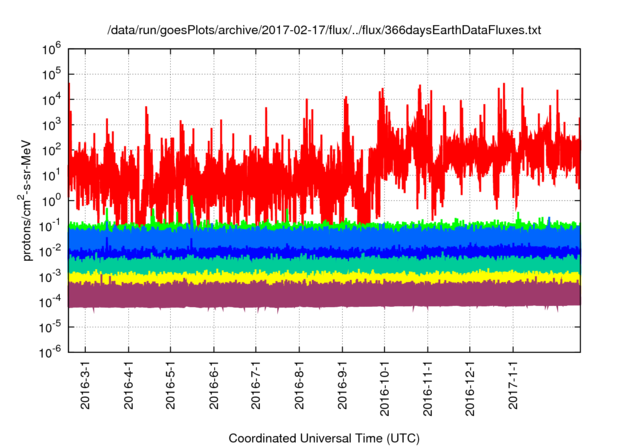Click the 2016-9-1 date tick label
640x448 pixels.
point(342,385)
